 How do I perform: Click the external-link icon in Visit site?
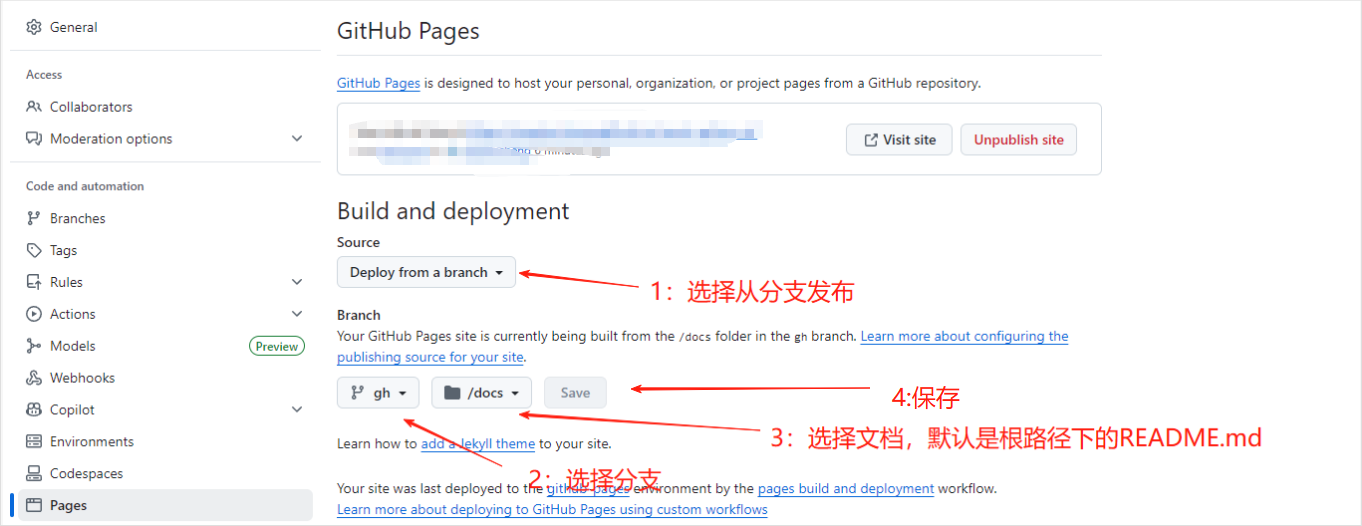(870, 140)
